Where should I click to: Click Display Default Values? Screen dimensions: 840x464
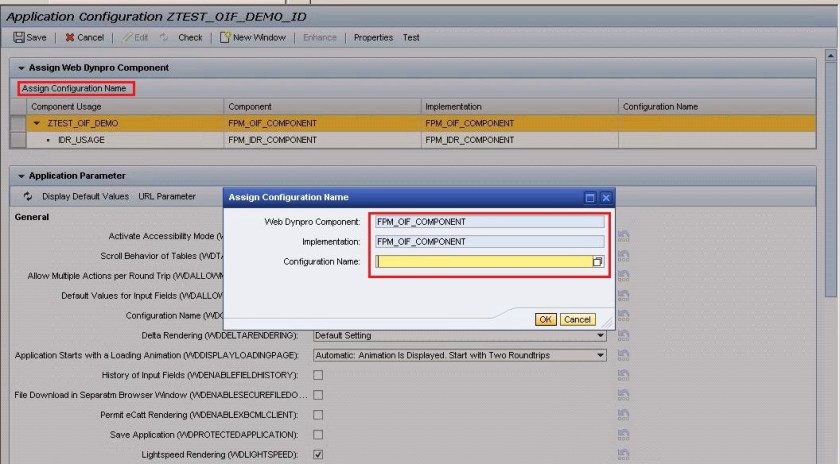(85, 197)
